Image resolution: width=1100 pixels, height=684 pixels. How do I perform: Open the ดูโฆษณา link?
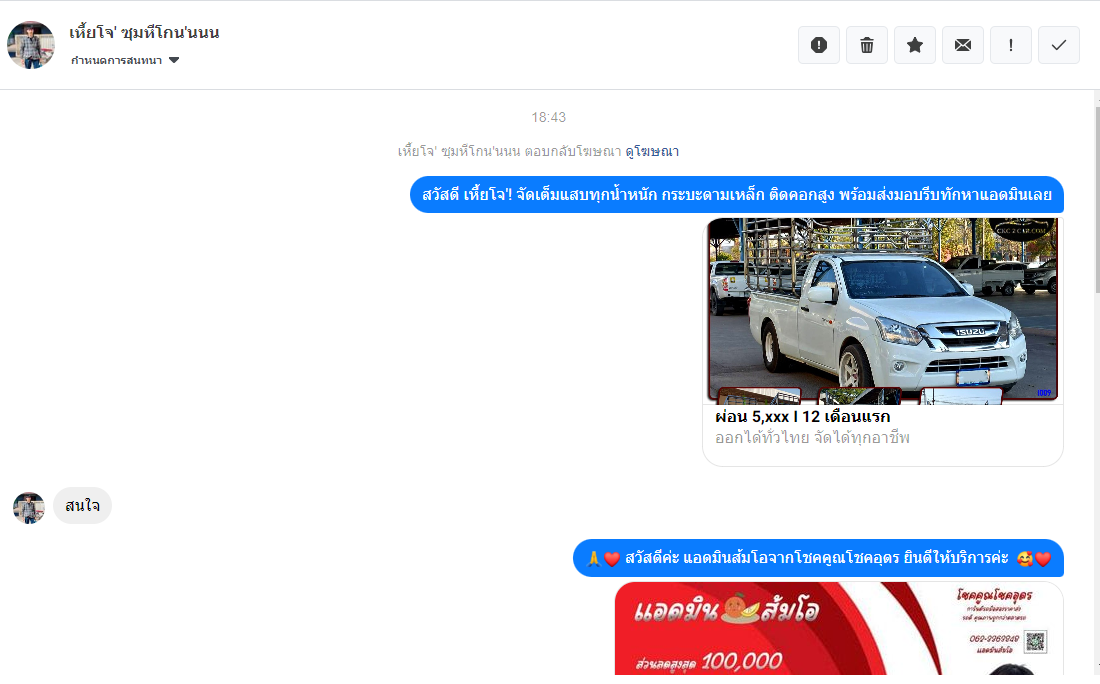coord(652,151)
